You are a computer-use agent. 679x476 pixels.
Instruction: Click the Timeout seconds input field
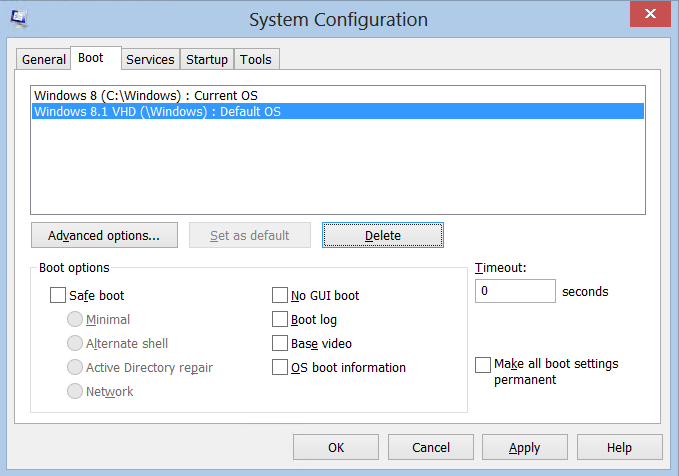[x=515, y=291]
